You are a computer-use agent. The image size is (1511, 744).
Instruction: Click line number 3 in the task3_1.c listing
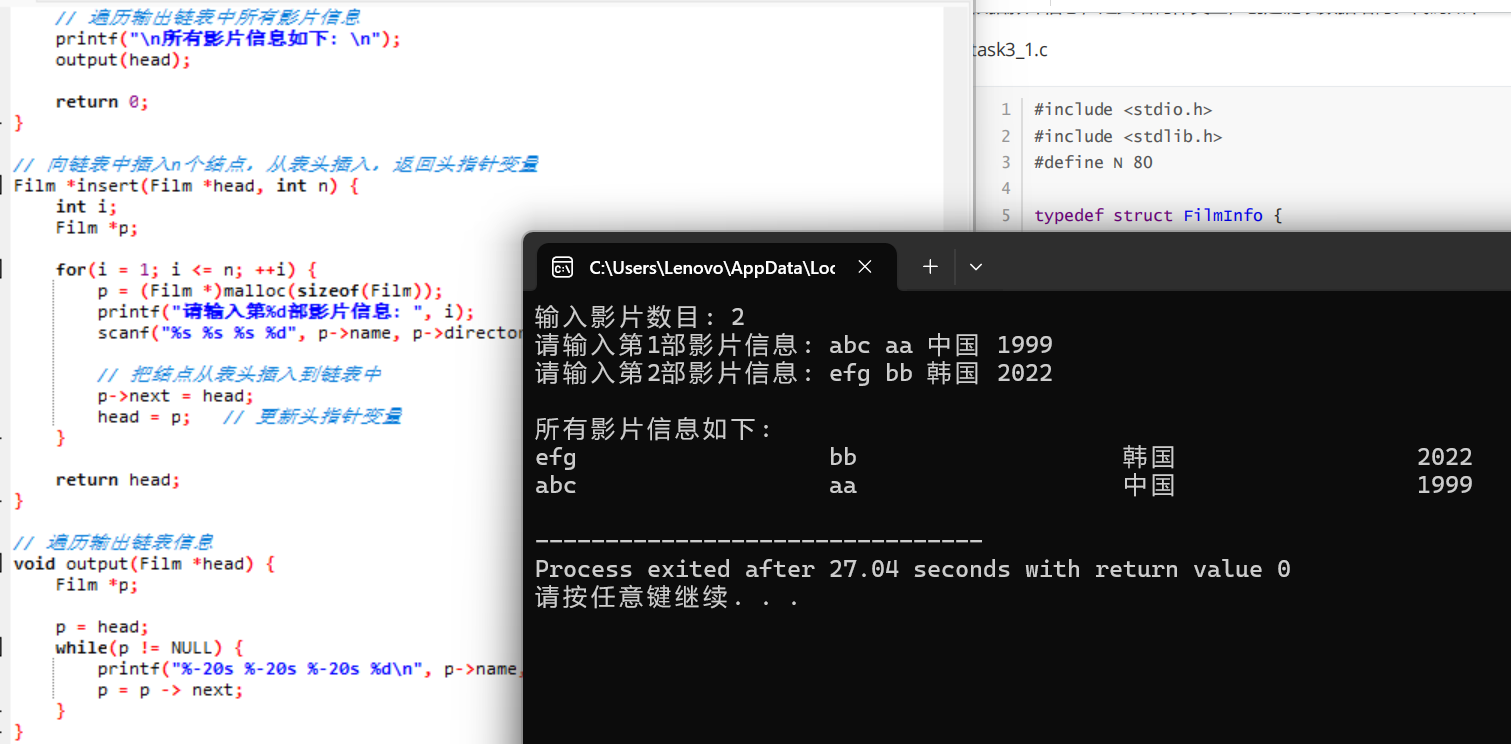pyautogui.click(x=1006, y=162)
